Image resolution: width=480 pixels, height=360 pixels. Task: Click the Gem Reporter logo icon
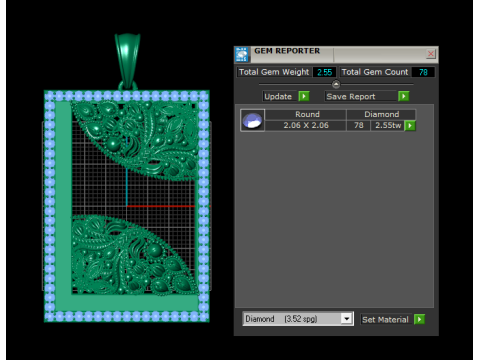click(242, 54)
